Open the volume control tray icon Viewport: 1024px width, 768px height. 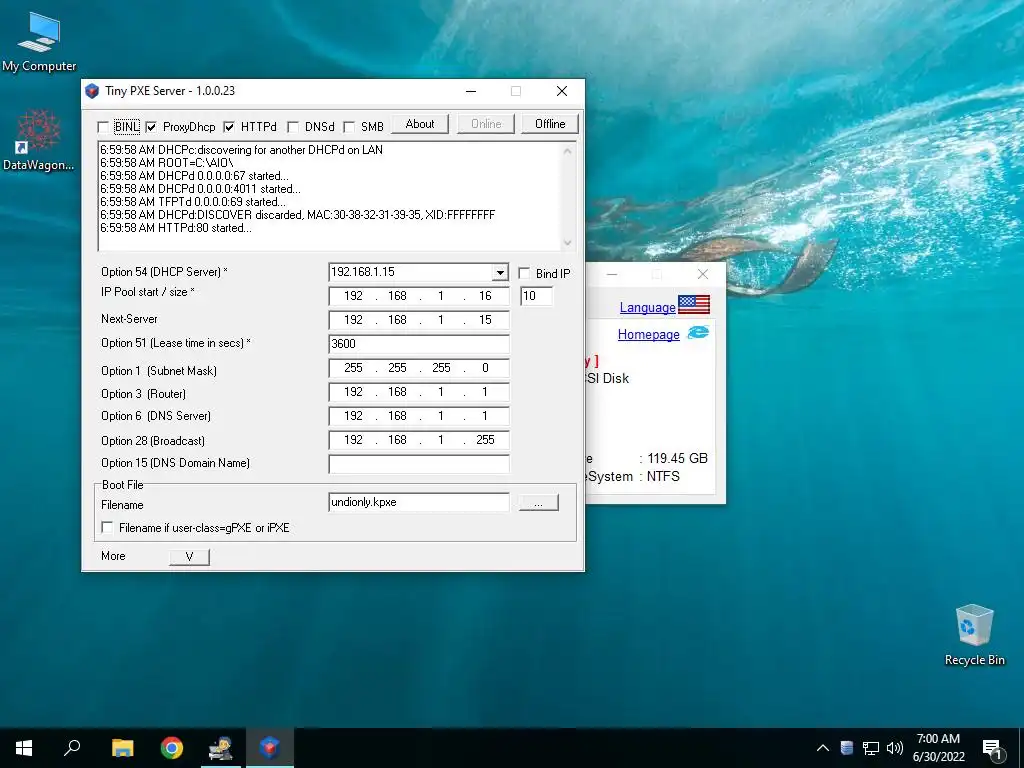tap(895, 748)
